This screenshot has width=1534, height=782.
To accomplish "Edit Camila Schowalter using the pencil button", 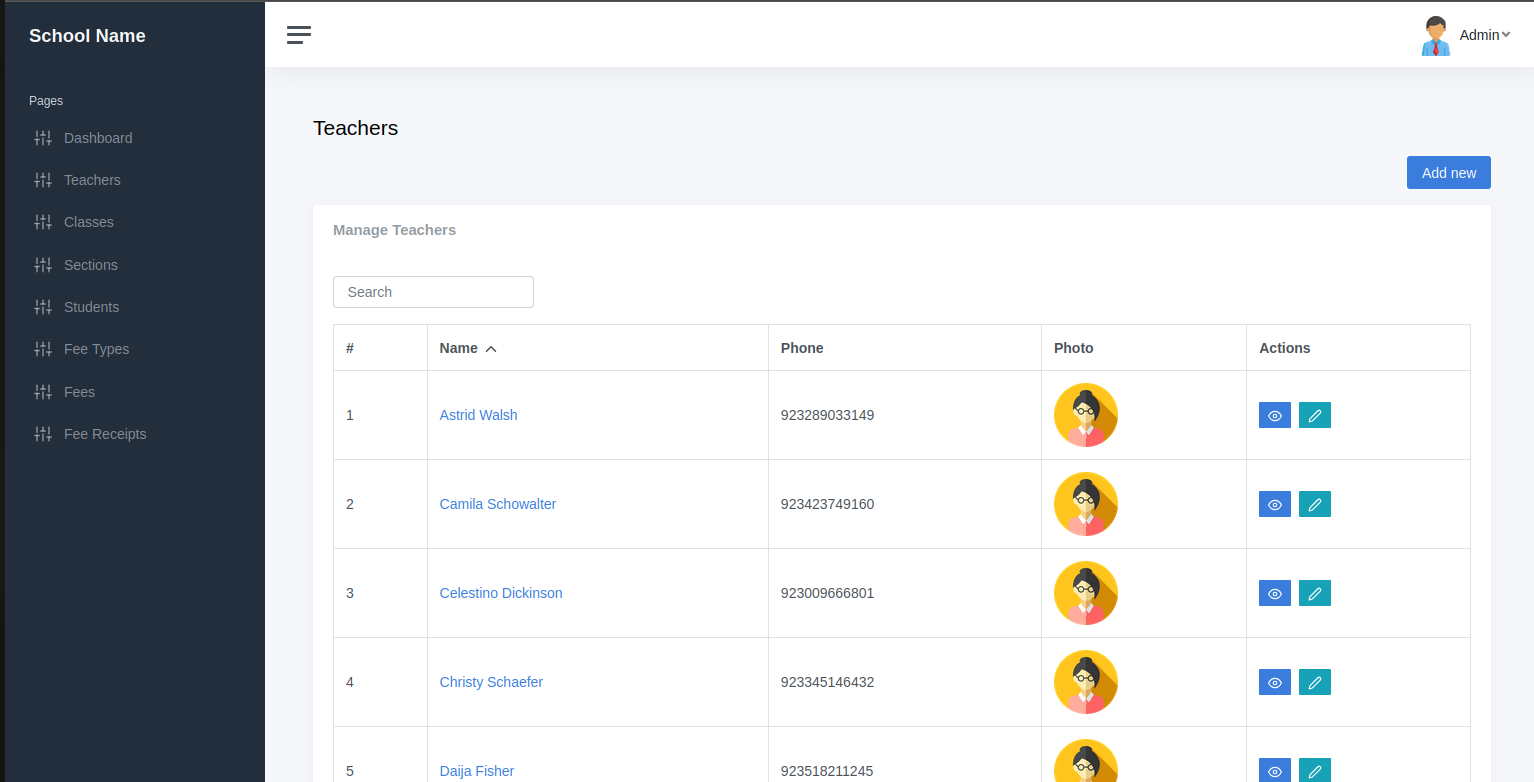I will pos(1315,504).
